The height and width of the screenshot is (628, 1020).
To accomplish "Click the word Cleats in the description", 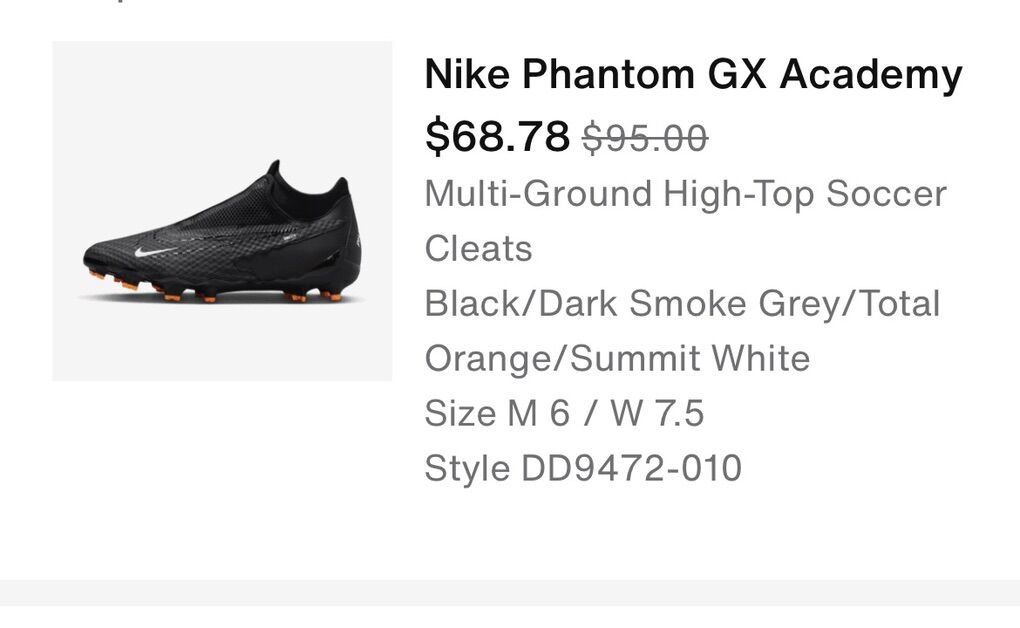I will point(478,248).
